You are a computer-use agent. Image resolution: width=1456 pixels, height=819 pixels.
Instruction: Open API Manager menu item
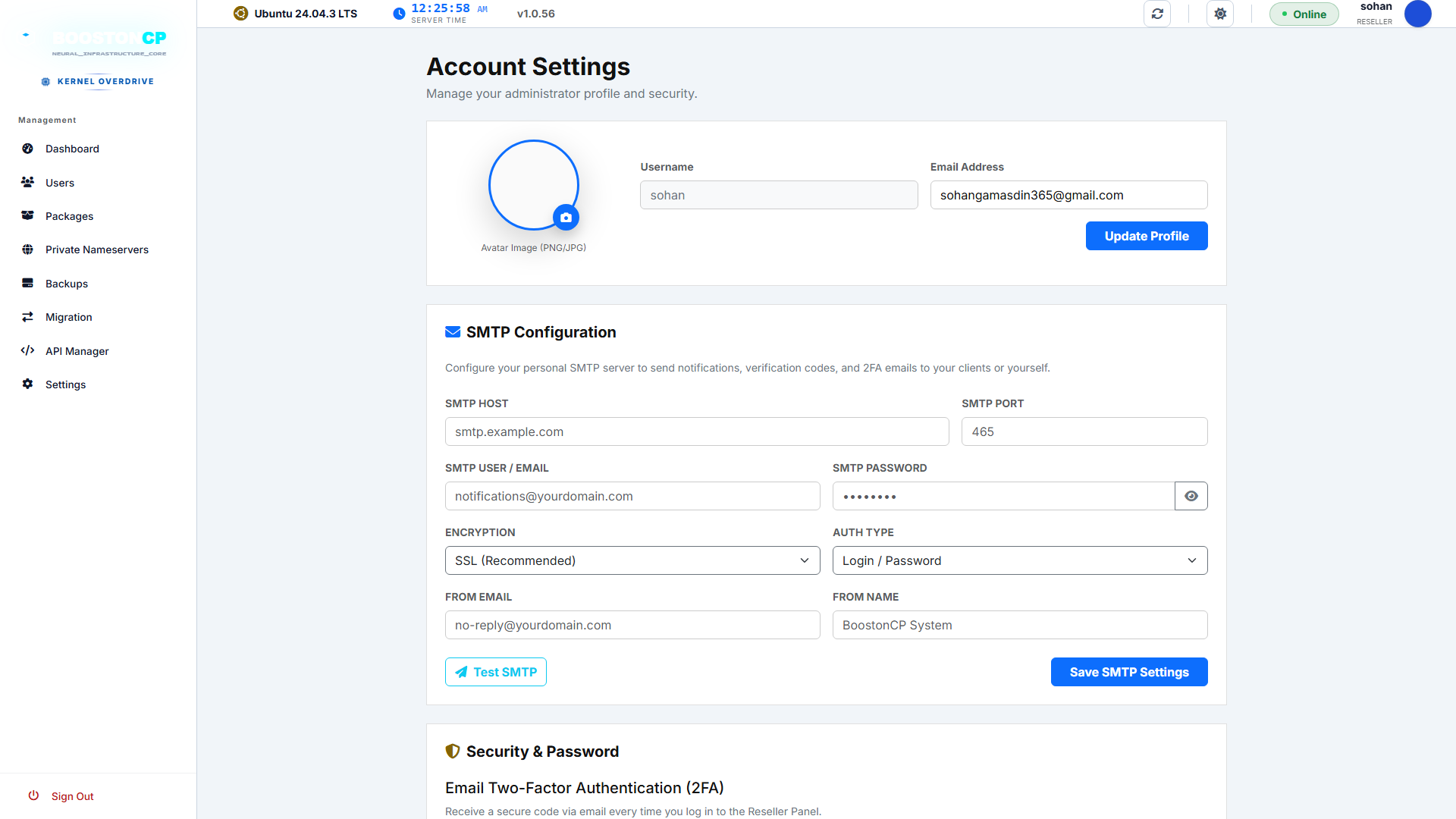pyautogui.click(x=98, y=351)
